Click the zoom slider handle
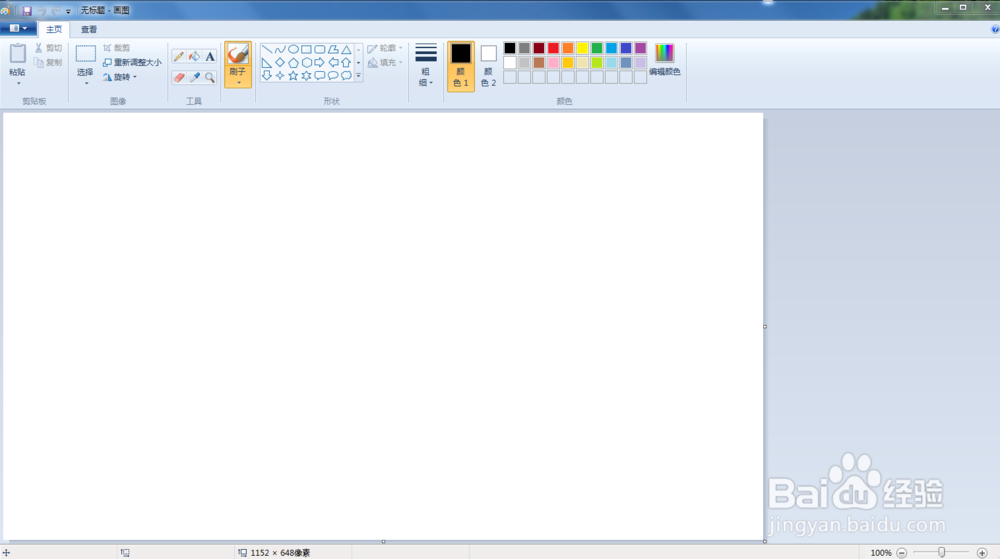1000x559 pixels. (941, 553)
